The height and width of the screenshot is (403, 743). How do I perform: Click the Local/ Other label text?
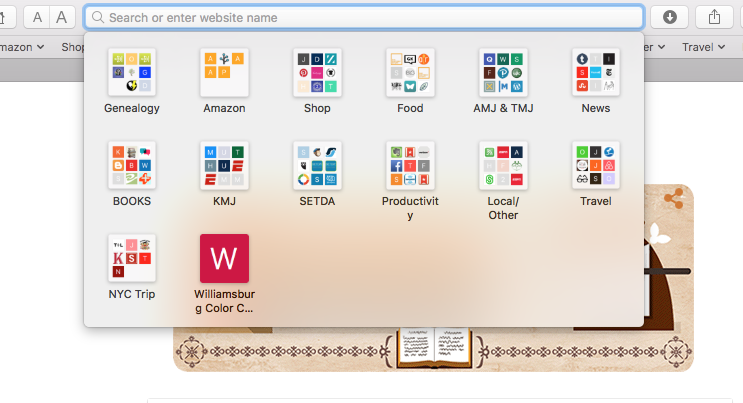503,208
